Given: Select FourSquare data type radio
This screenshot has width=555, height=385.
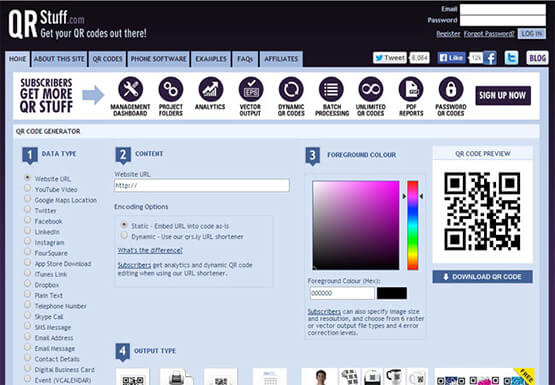Looking at the screenshot, I should (x=28, y=252).
